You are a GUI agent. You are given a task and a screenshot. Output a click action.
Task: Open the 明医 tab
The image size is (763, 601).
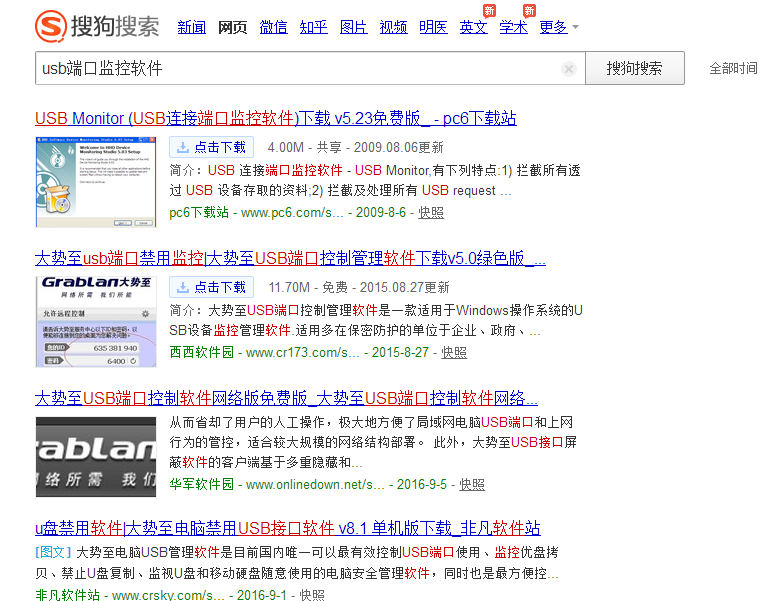pos(433,27)
